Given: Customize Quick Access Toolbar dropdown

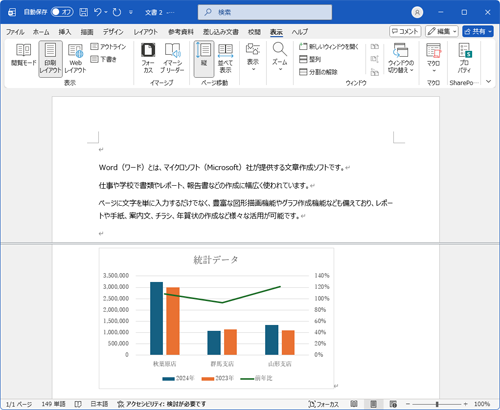Looking at the screenshot, I should coord(131,12).
